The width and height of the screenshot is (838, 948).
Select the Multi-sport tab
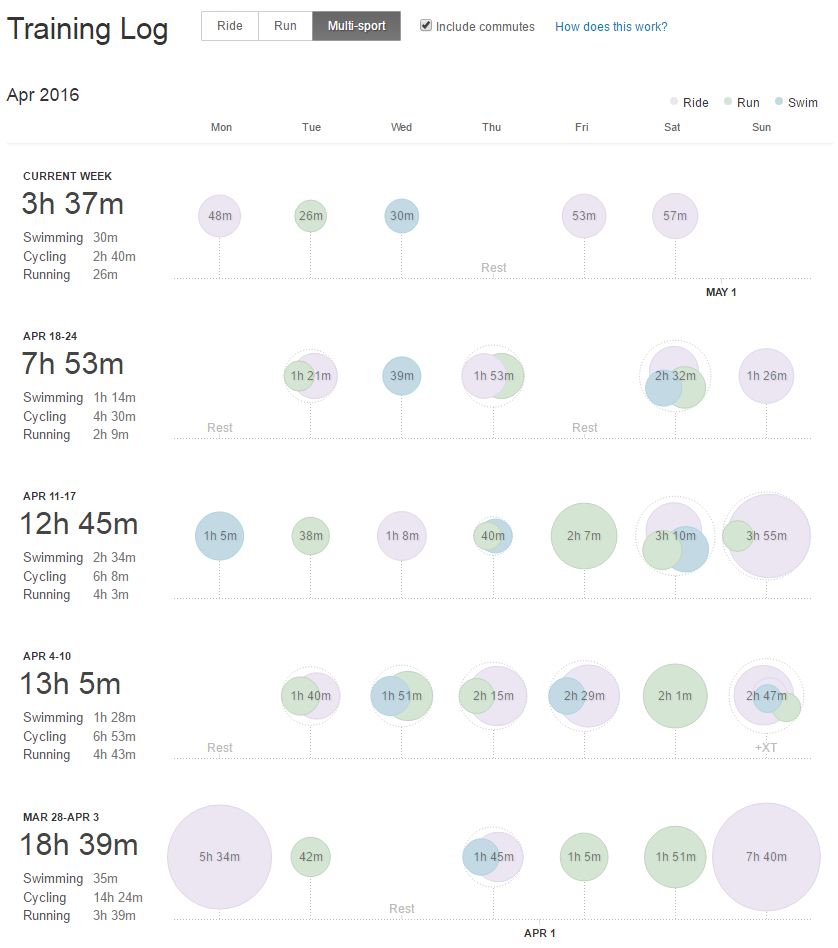356,26
